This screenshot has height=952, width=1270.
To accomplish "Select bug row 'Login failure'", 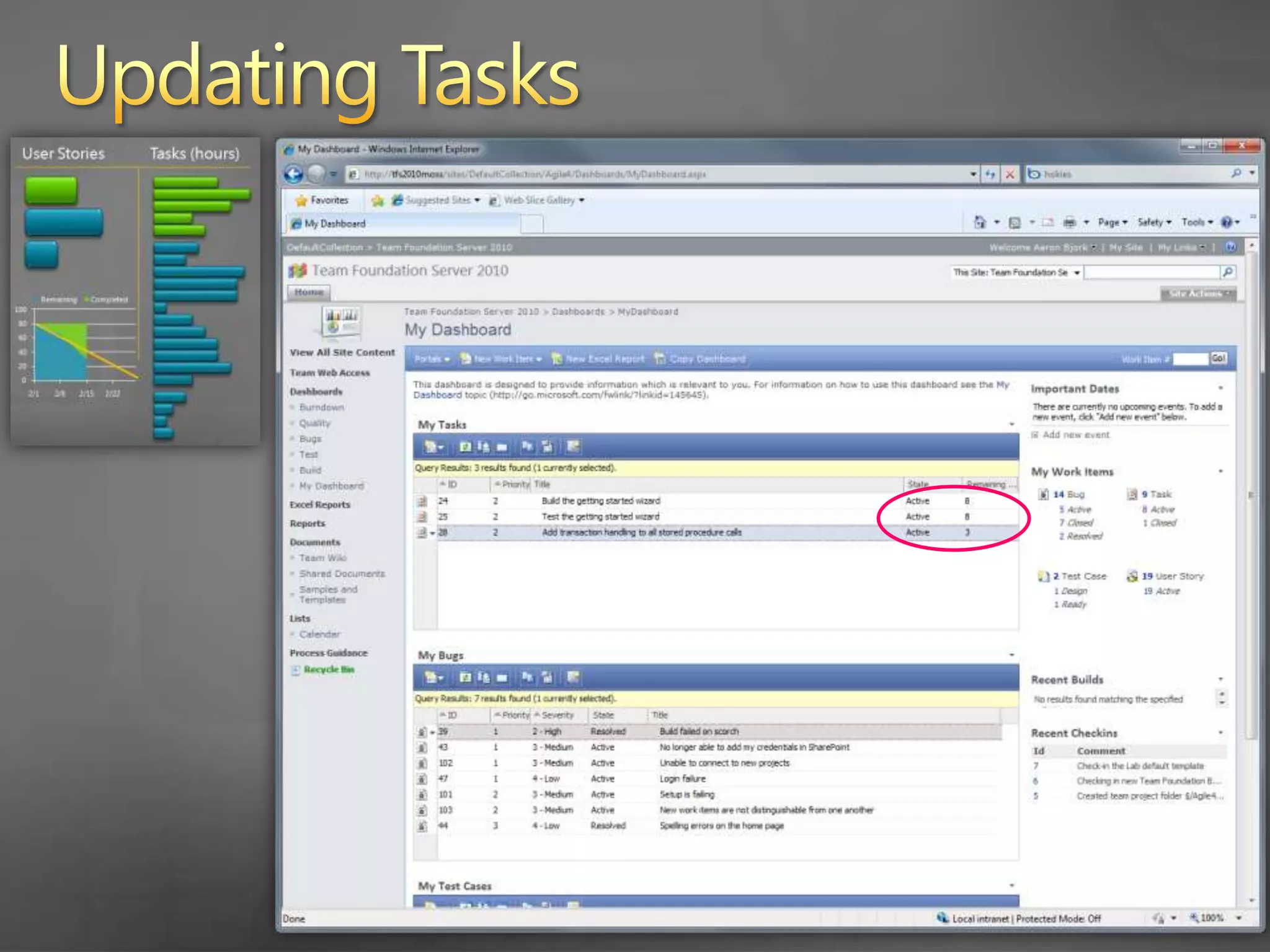I will [708, 779].
